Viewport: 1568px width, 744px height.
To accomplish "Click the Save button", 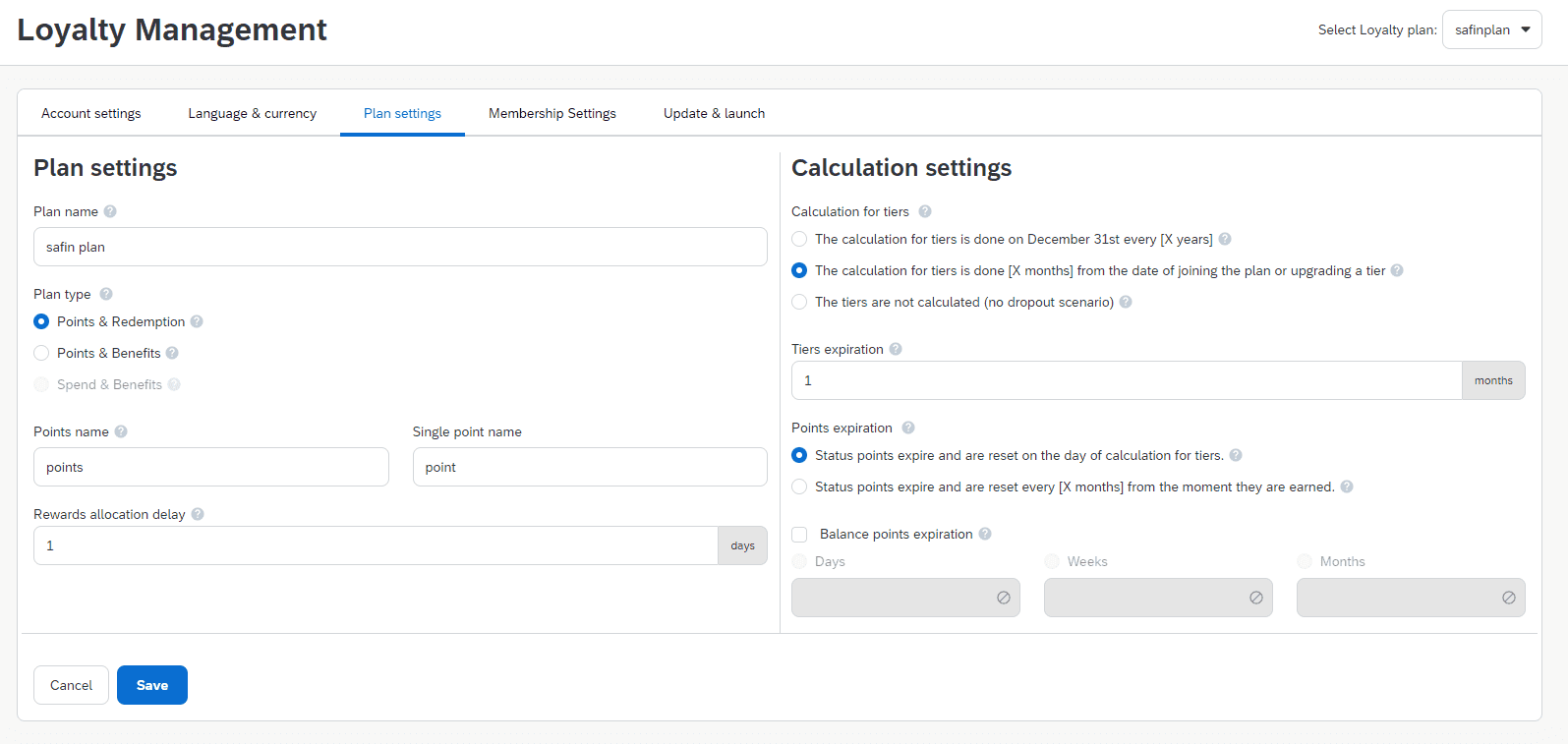I will 152,685.
